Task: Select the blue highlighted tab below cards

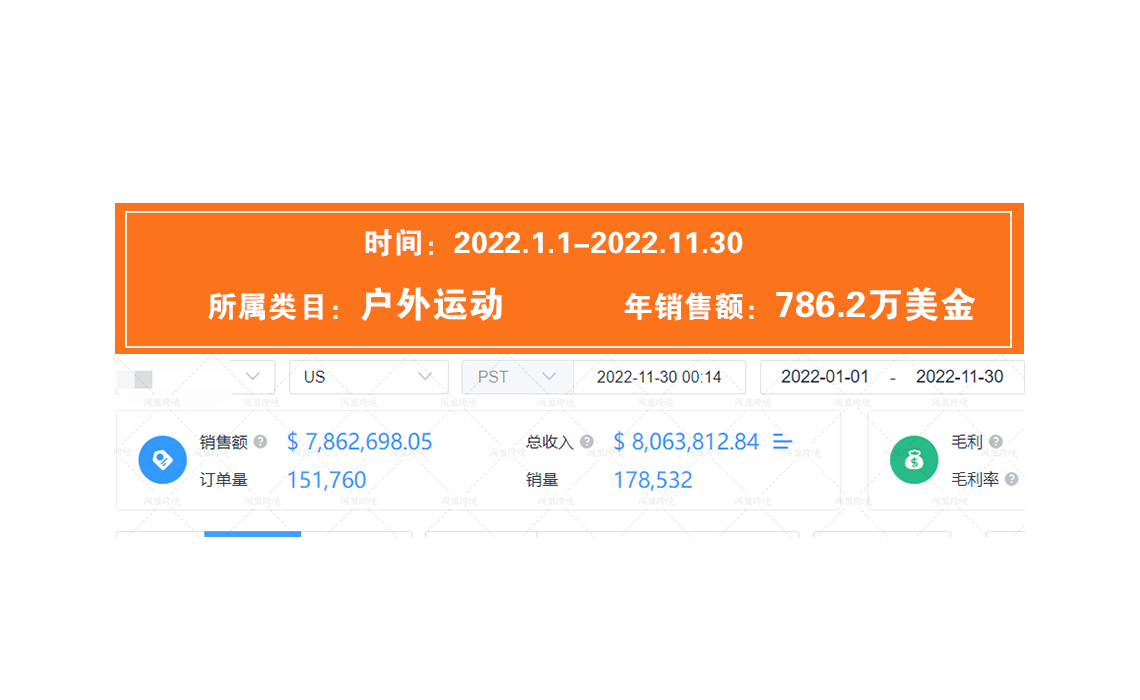Action: pyautogui.click(x=252, y=534)
